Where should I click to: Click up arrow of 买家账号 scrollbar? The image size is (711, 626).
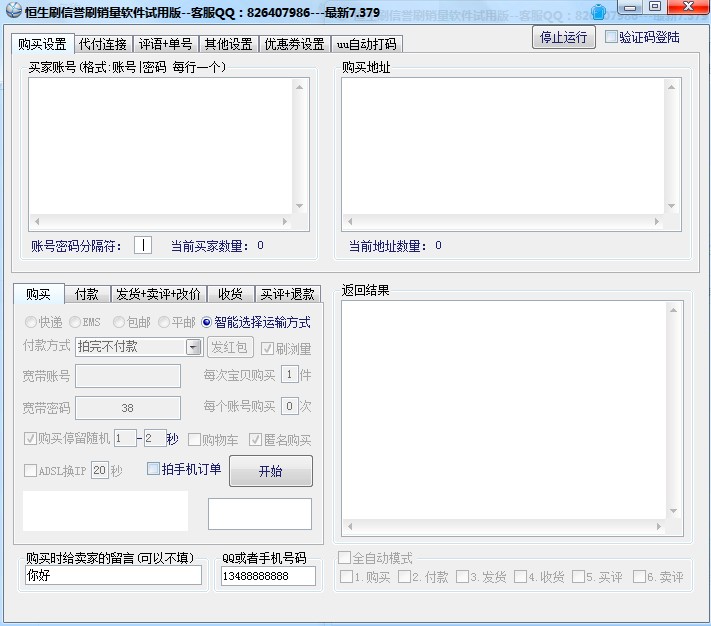[x=300, y=87]
